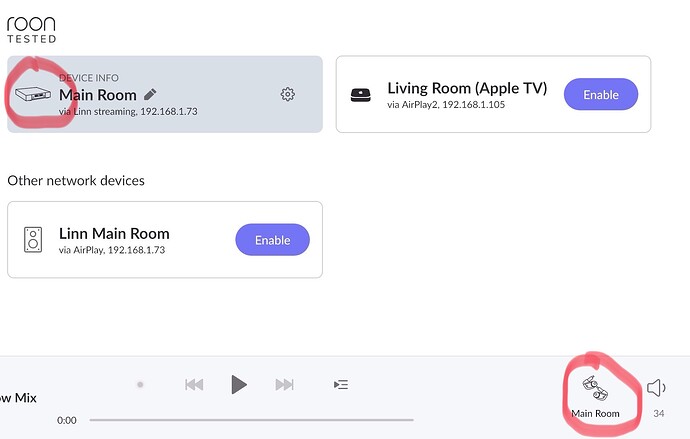This screenshot has height=439, width=690.
Task: Click the Linn Main Room speaker icon
Action: click(33, 240)
